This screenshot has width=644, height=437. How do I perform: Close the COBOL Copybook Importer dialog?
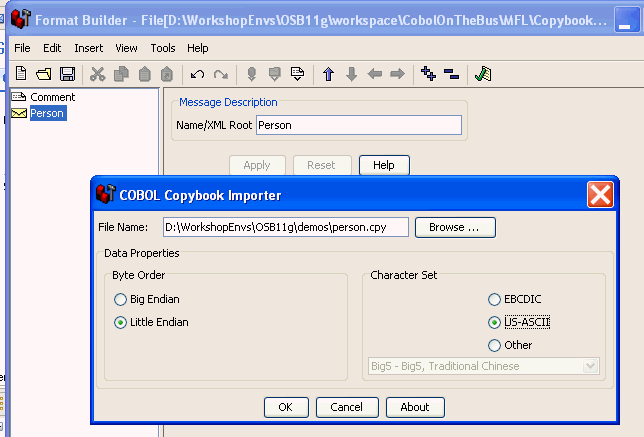(x=600, y=194)
